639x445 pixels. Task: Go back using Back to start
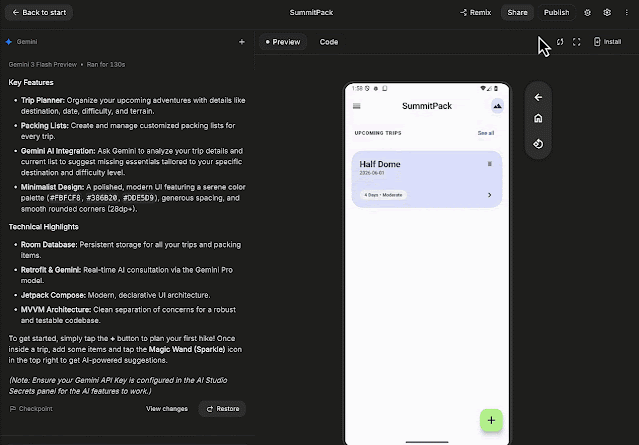pos(39,13)
